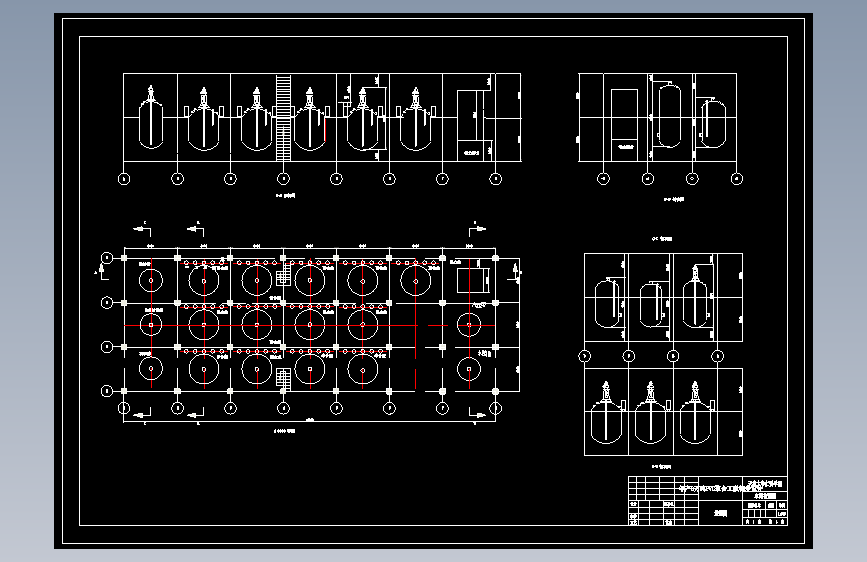Click the caption text beneath the floor plan view
Viewport: 867px width, 562px height.
click(x=285, y=431)
